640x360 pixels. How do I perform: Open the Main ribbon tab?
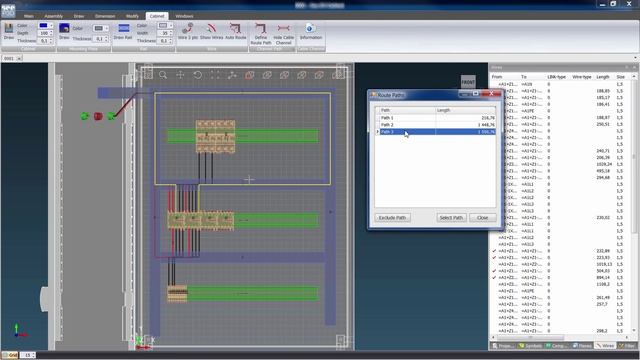(29, 16)
